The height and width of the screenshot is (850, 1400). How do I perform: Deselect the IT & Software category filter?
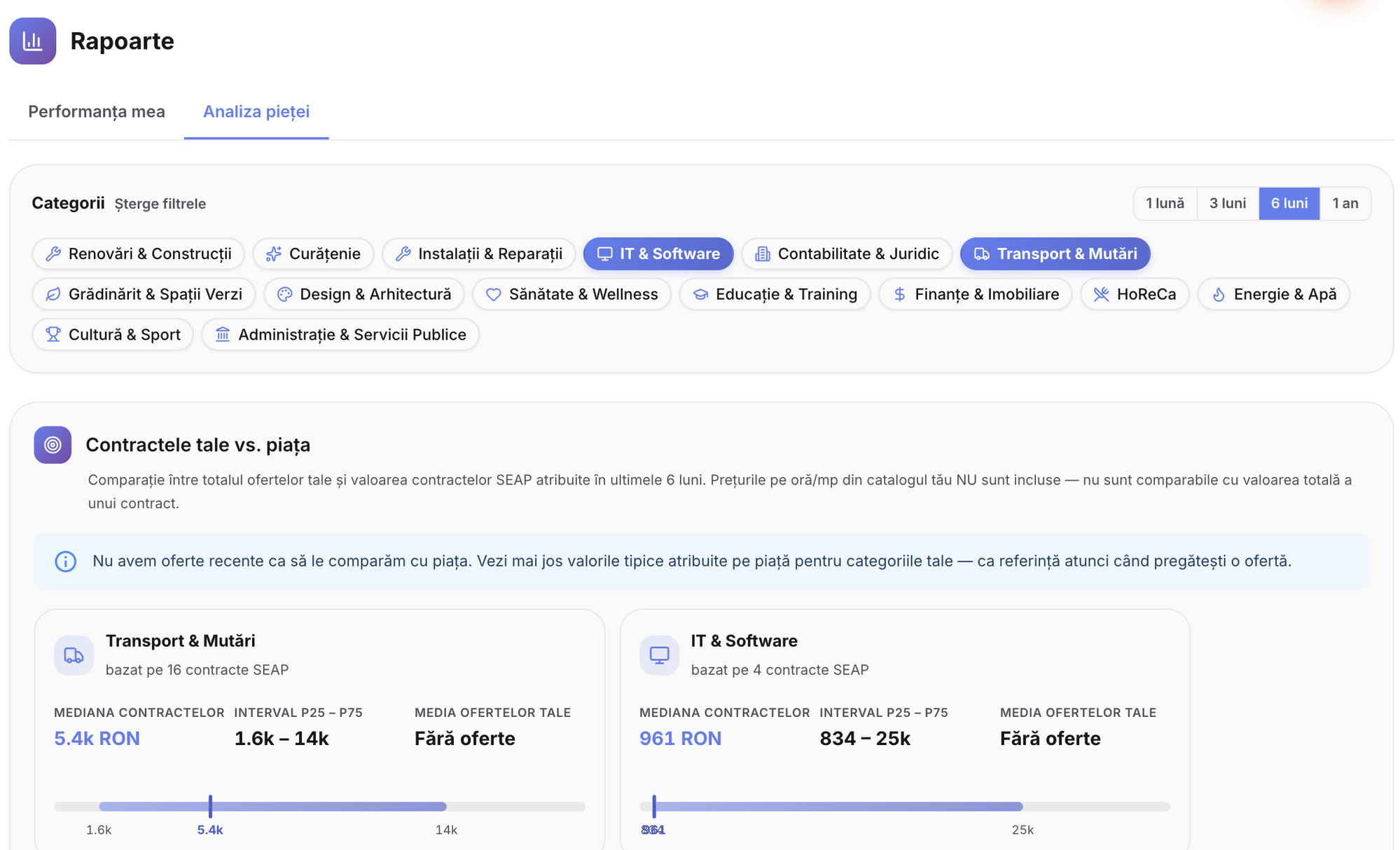(658, 254)
